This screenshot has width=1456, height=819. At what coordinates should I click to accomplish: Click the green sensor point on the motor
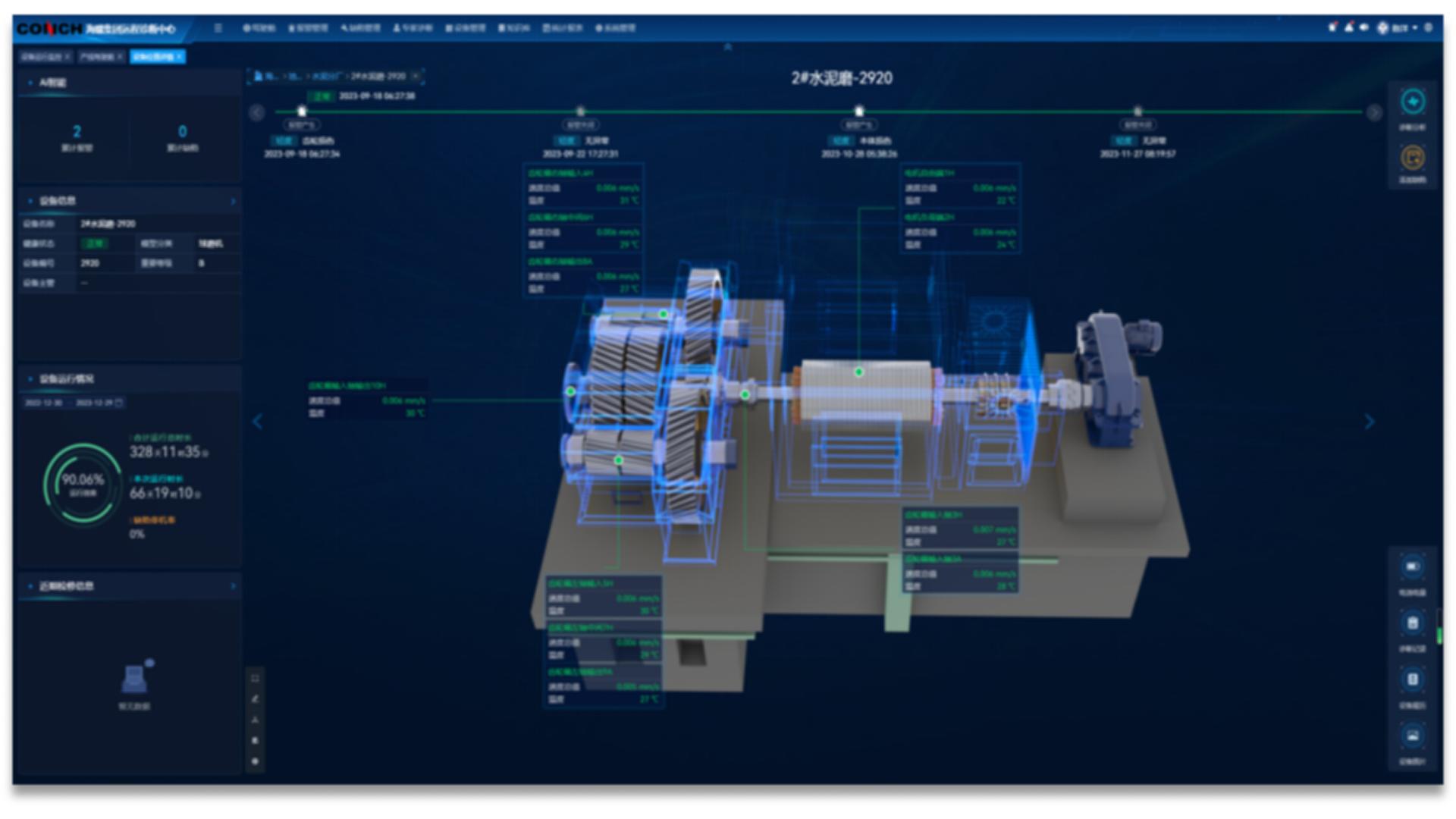(858, 372)
